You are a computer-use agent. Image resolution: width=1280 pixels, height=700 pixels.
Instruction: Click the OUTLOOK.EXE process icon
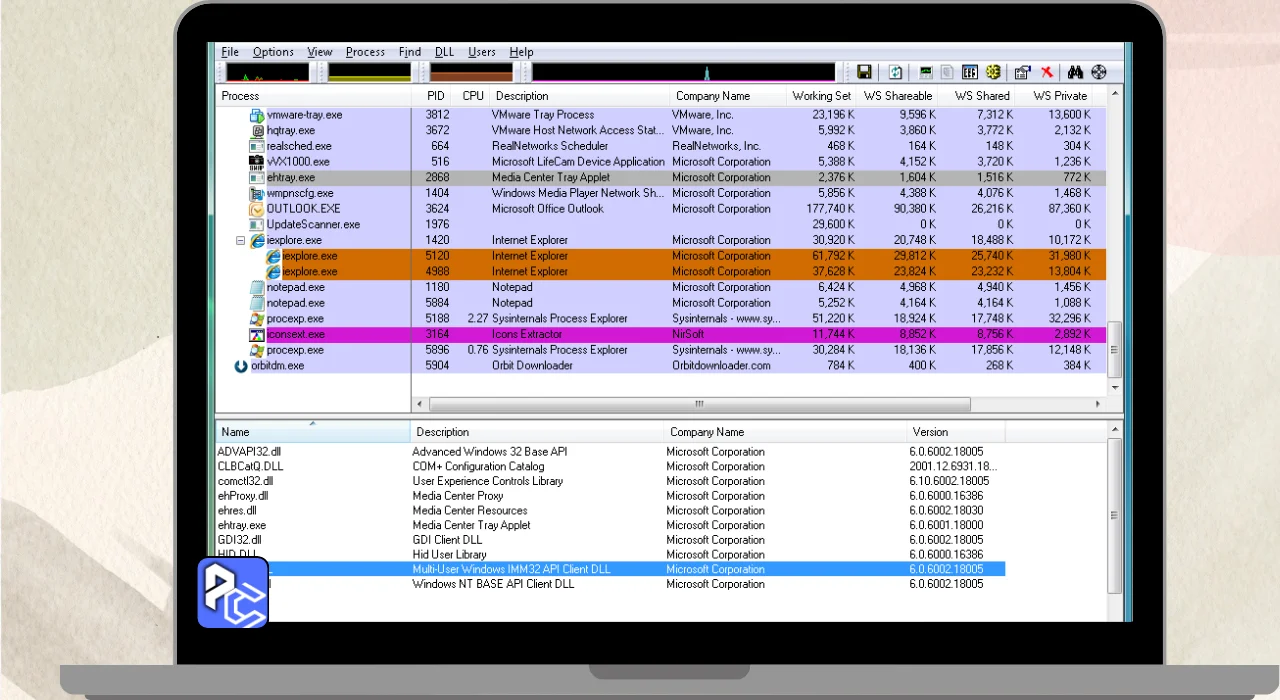click(x=257, y=209)
